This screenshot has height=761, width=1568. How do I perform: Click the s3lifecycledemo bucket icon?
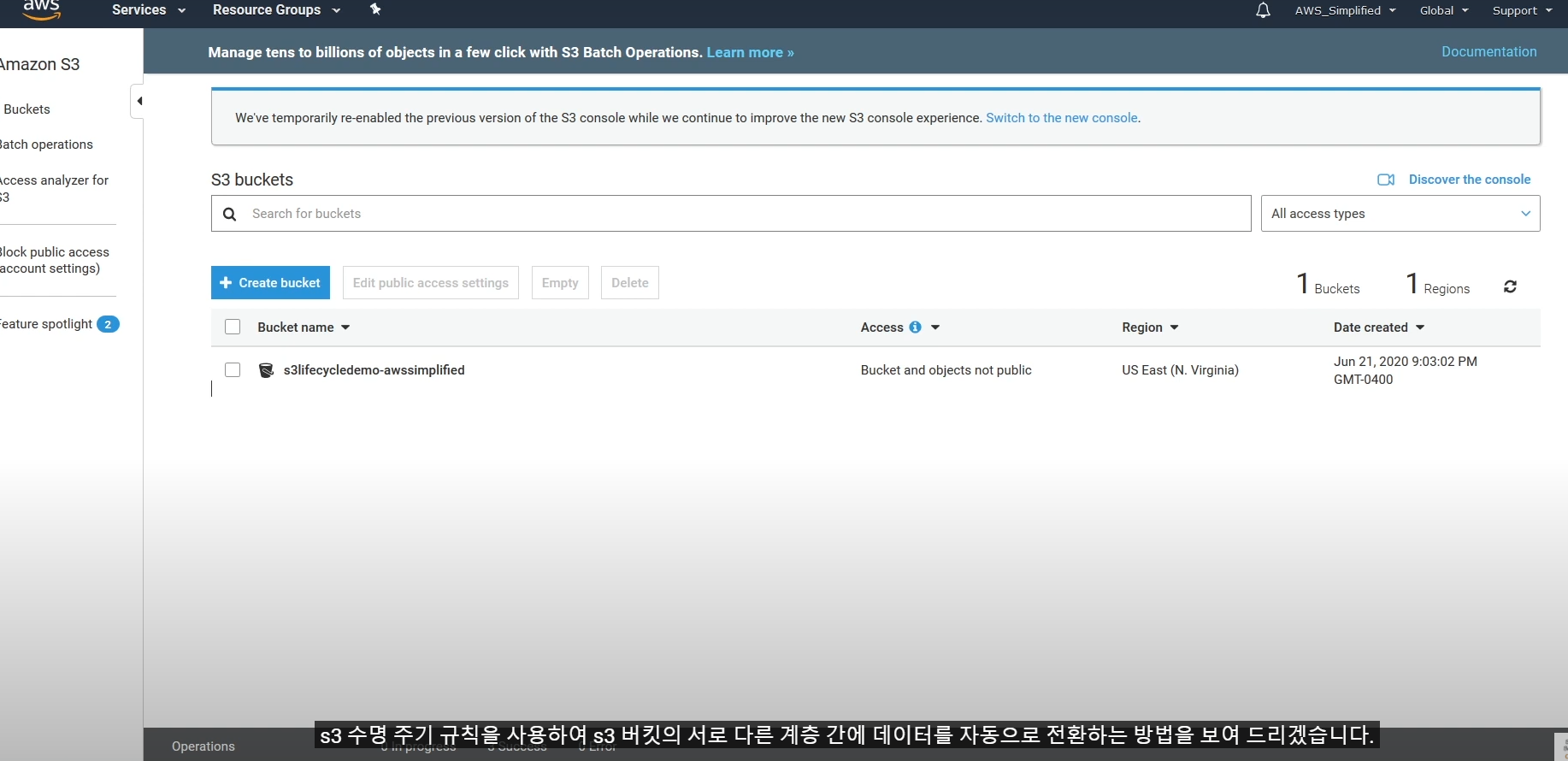266,370
